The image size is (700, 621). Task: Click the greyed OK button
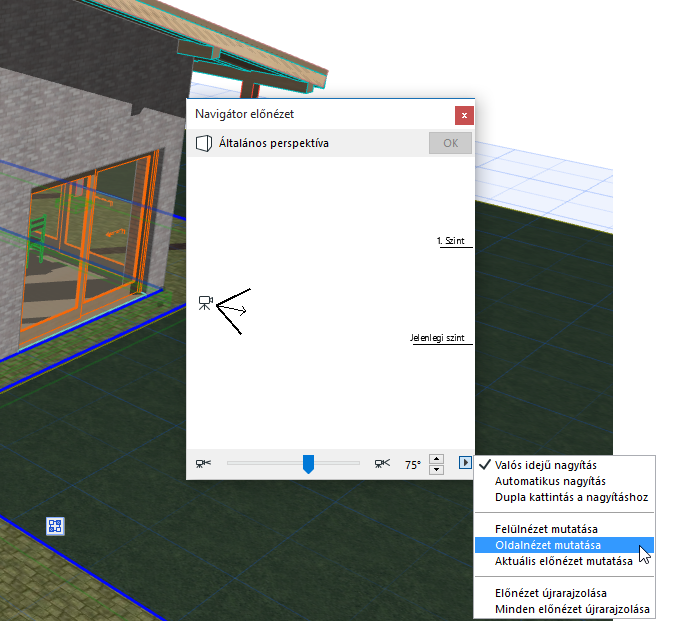click(450, 143)
